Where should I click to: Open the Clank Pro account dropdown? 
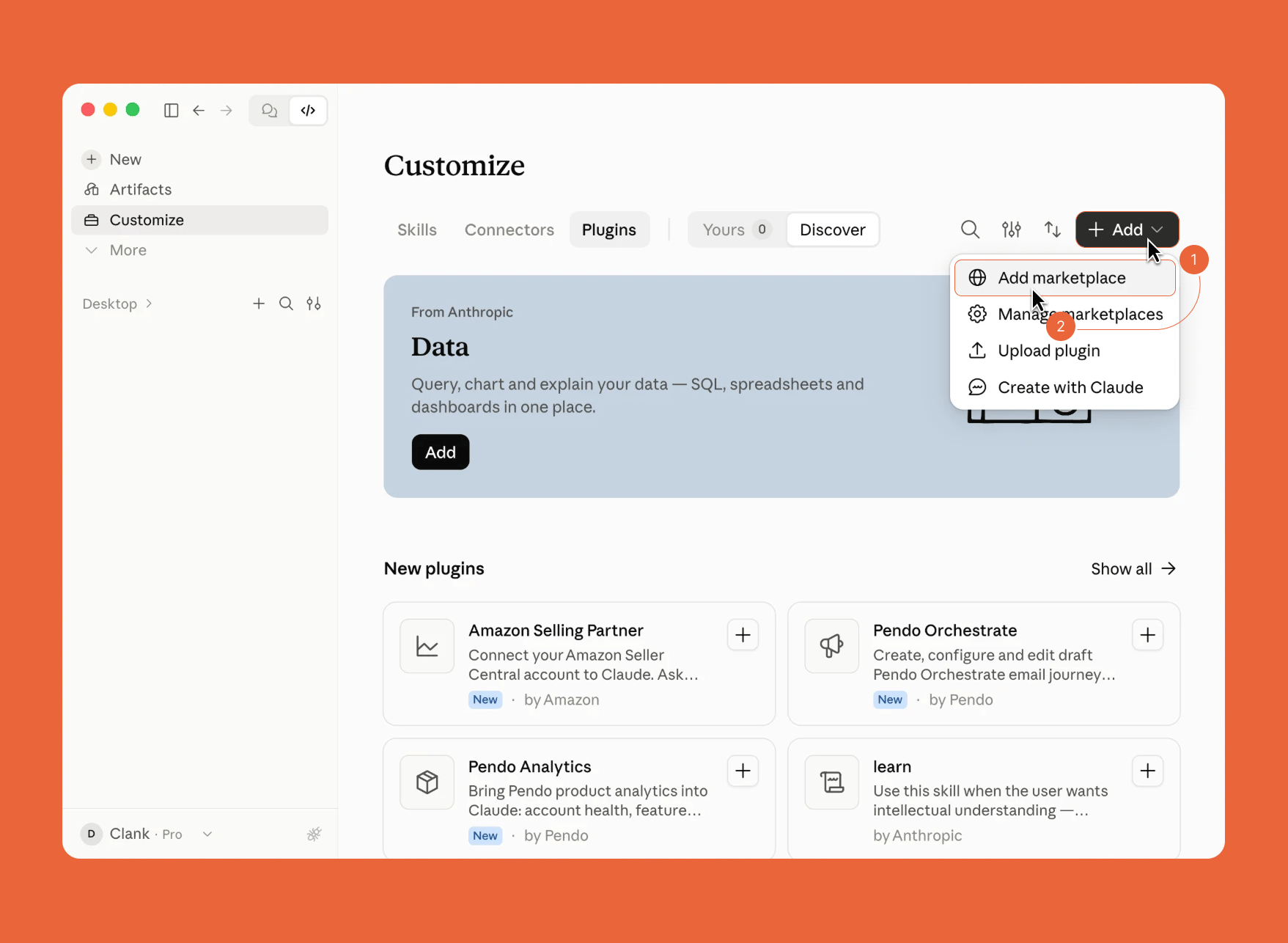tap(147, 834)
